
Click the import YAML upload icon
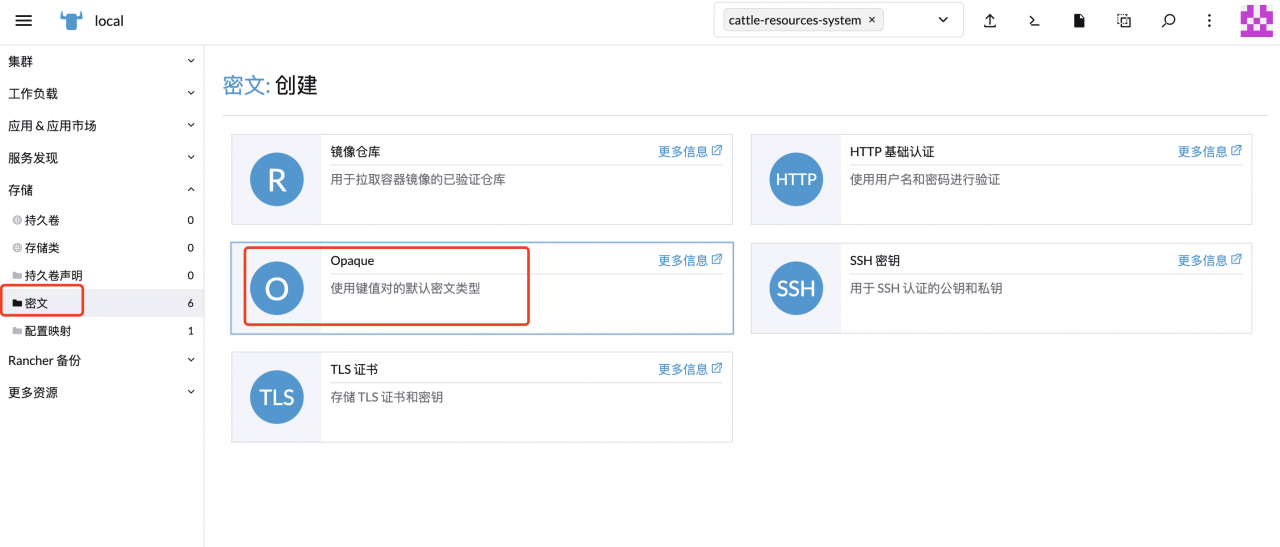(990, 21)
